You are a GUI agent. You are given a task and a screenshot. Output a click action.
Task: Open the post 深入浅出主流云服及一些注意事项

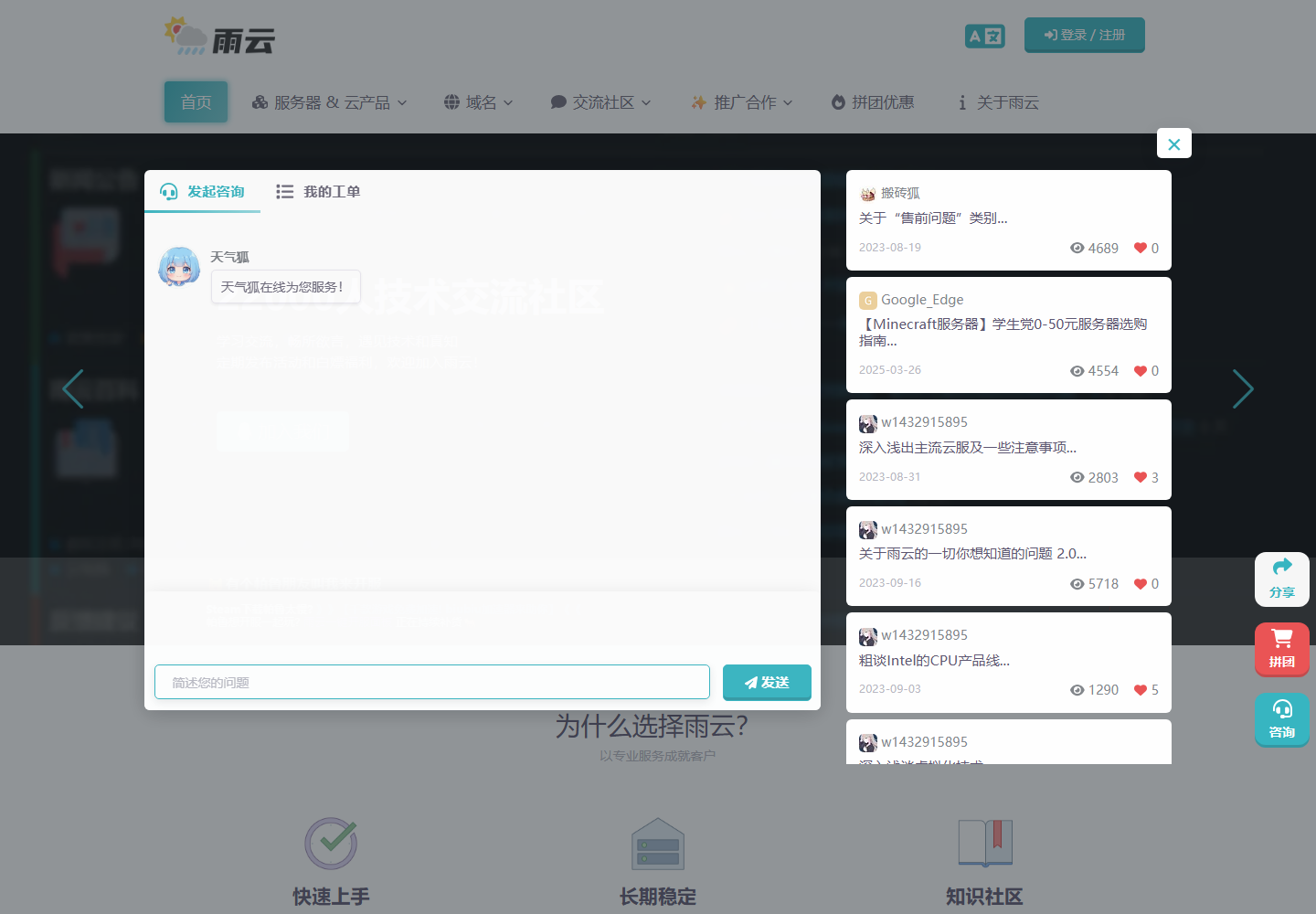968,447
